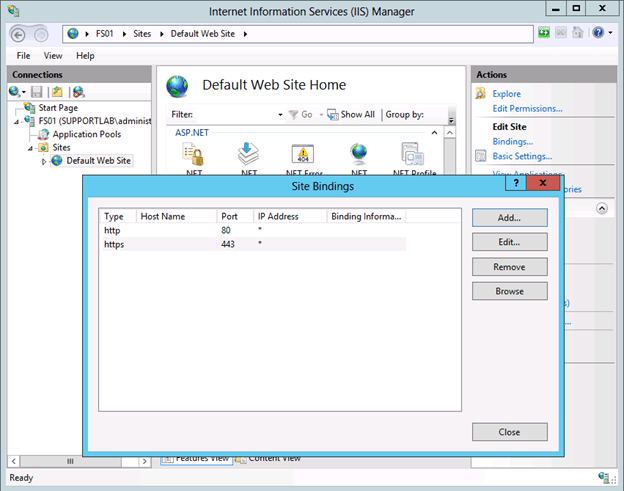The height and width of the screenshot is (491, 624).
Task: Click Sites in the address breadcrumb
Action: (x=142, y=34)
